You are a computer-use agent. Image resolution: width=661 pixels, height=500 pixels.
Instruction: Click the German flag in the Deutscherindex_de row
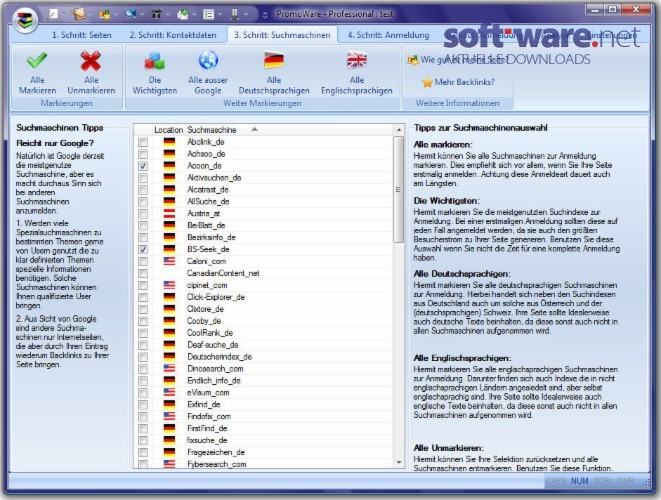169,357
